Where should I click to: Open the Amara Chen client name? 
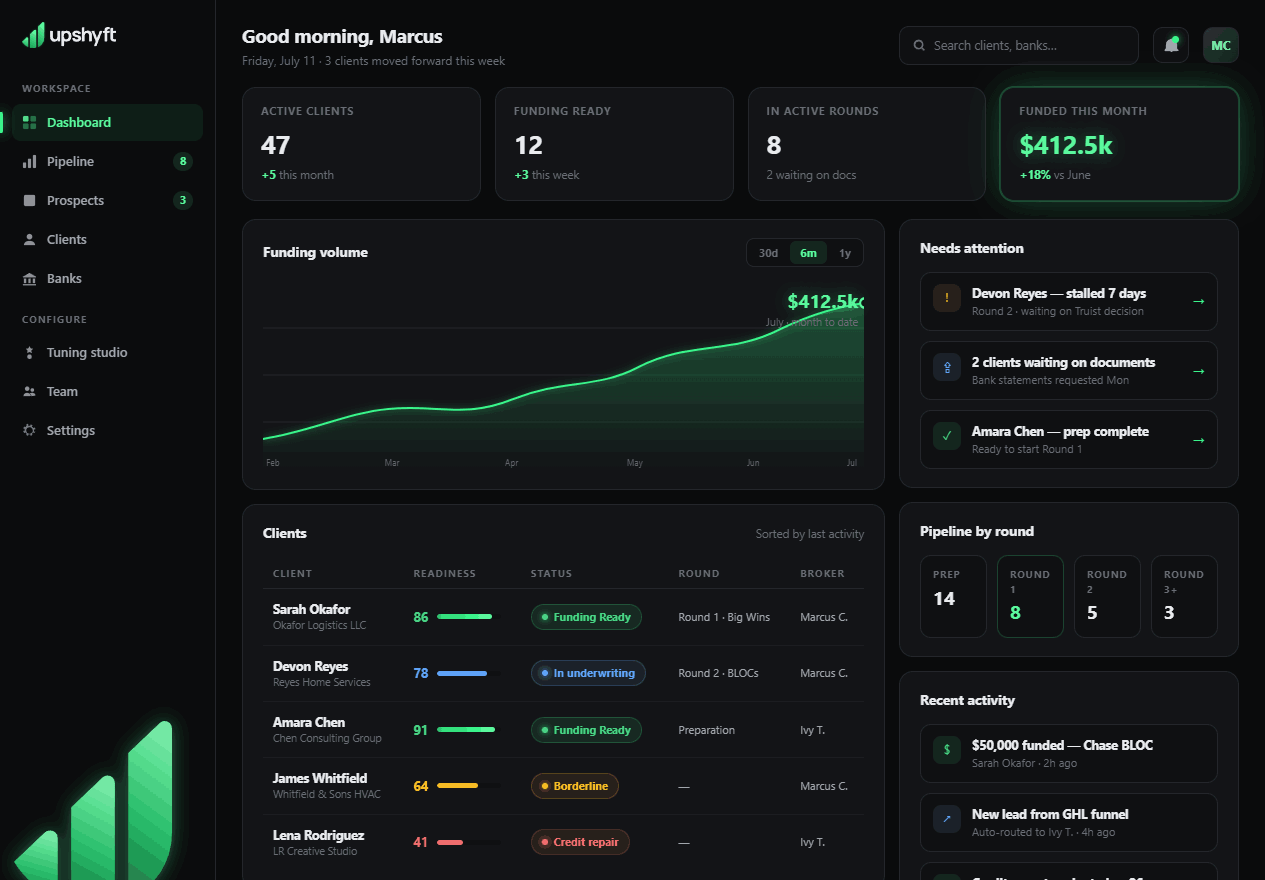tap(309, 722)
